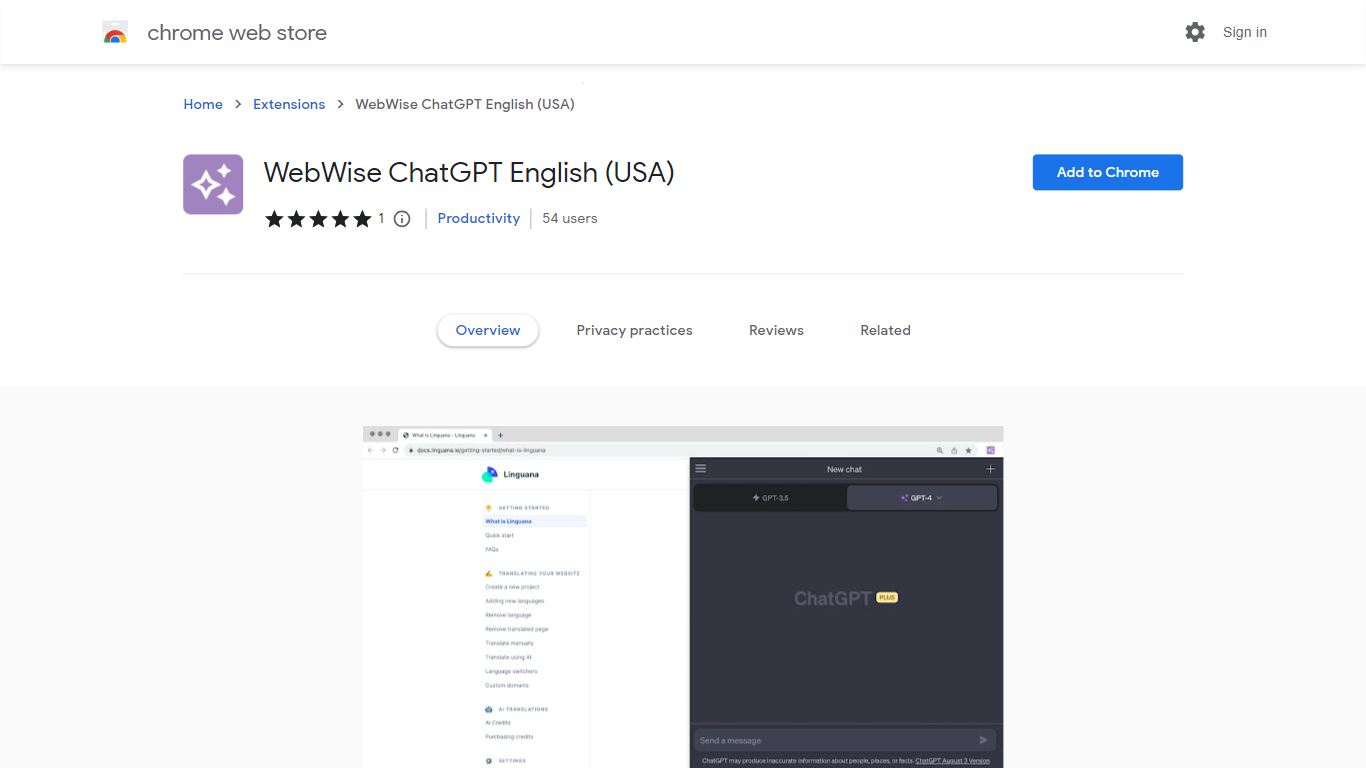Click the Sign in link
Viewport: 1366px width, 768px height.
click(1244, 32)
